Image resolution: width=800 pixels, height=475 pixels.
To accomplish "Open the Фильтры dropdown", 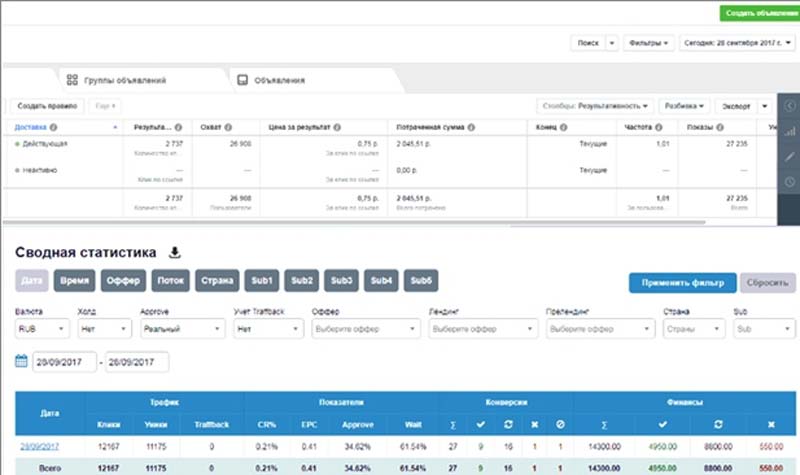I will pos(648,43).
